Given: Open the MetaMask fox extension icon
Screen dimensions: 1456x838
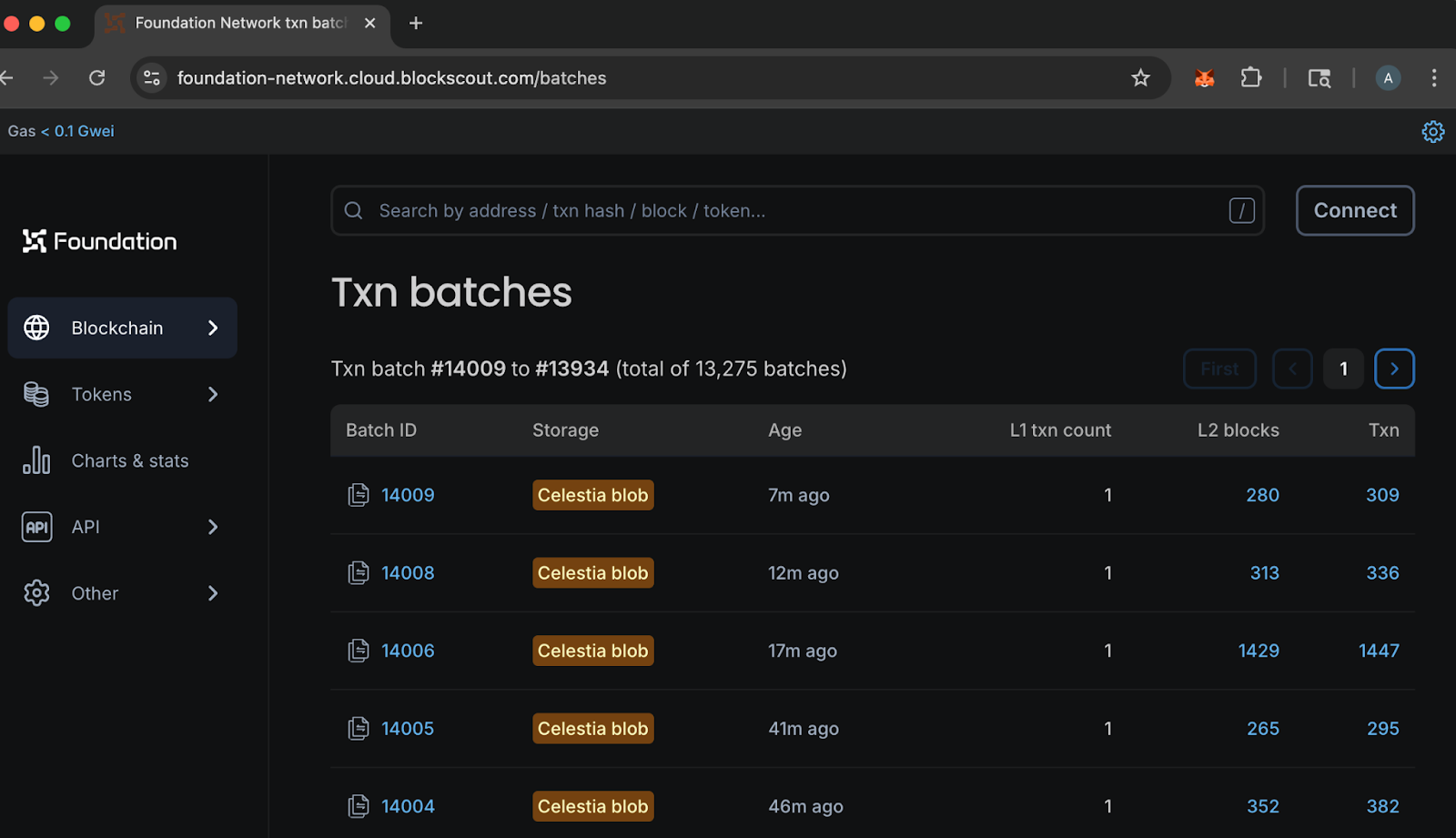Looking at the screenshot, I should pyautogui.click(x=1203, y=77).
